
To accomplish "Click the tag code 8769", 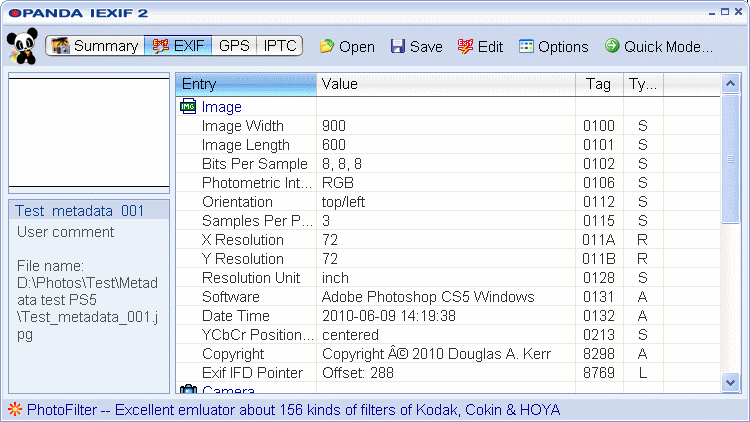I will [599, 373].
